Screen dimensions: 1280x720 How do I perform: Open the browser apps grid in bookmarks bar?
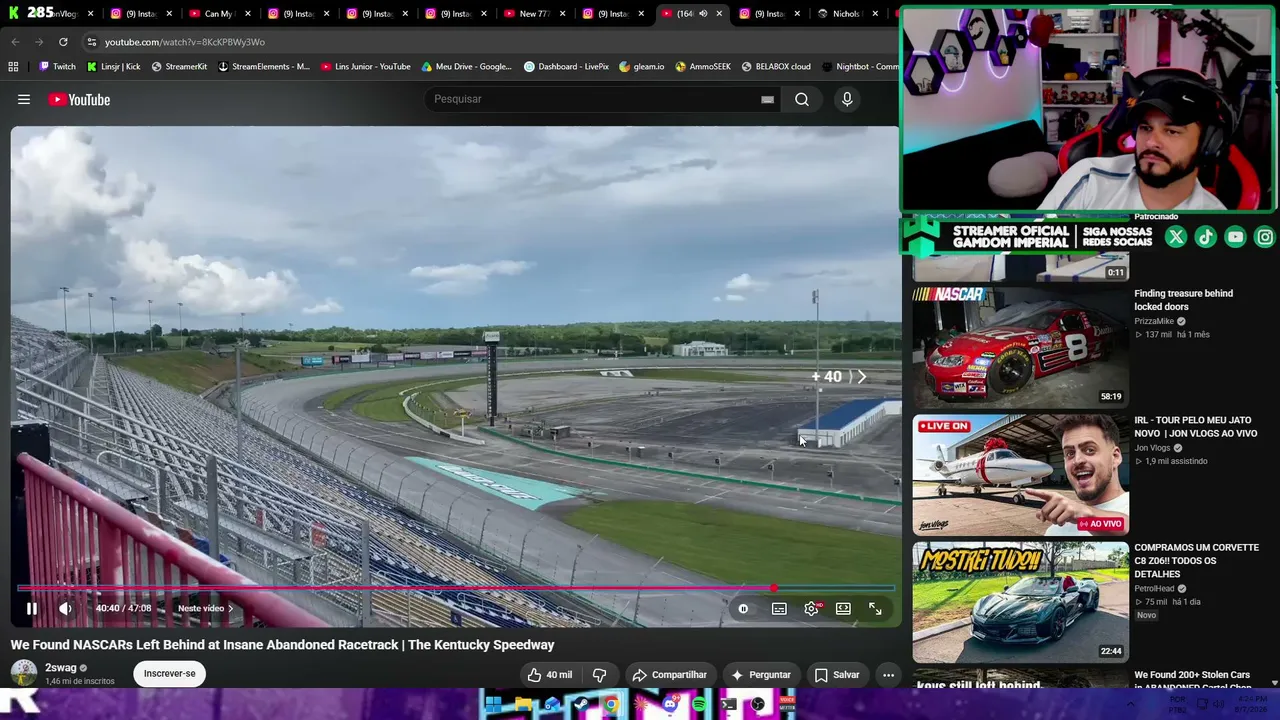tap(13, 67)
